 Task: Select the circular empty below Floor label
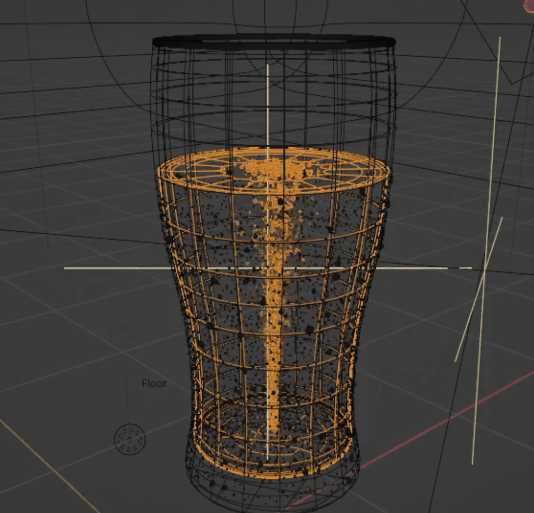pos(130,439)
